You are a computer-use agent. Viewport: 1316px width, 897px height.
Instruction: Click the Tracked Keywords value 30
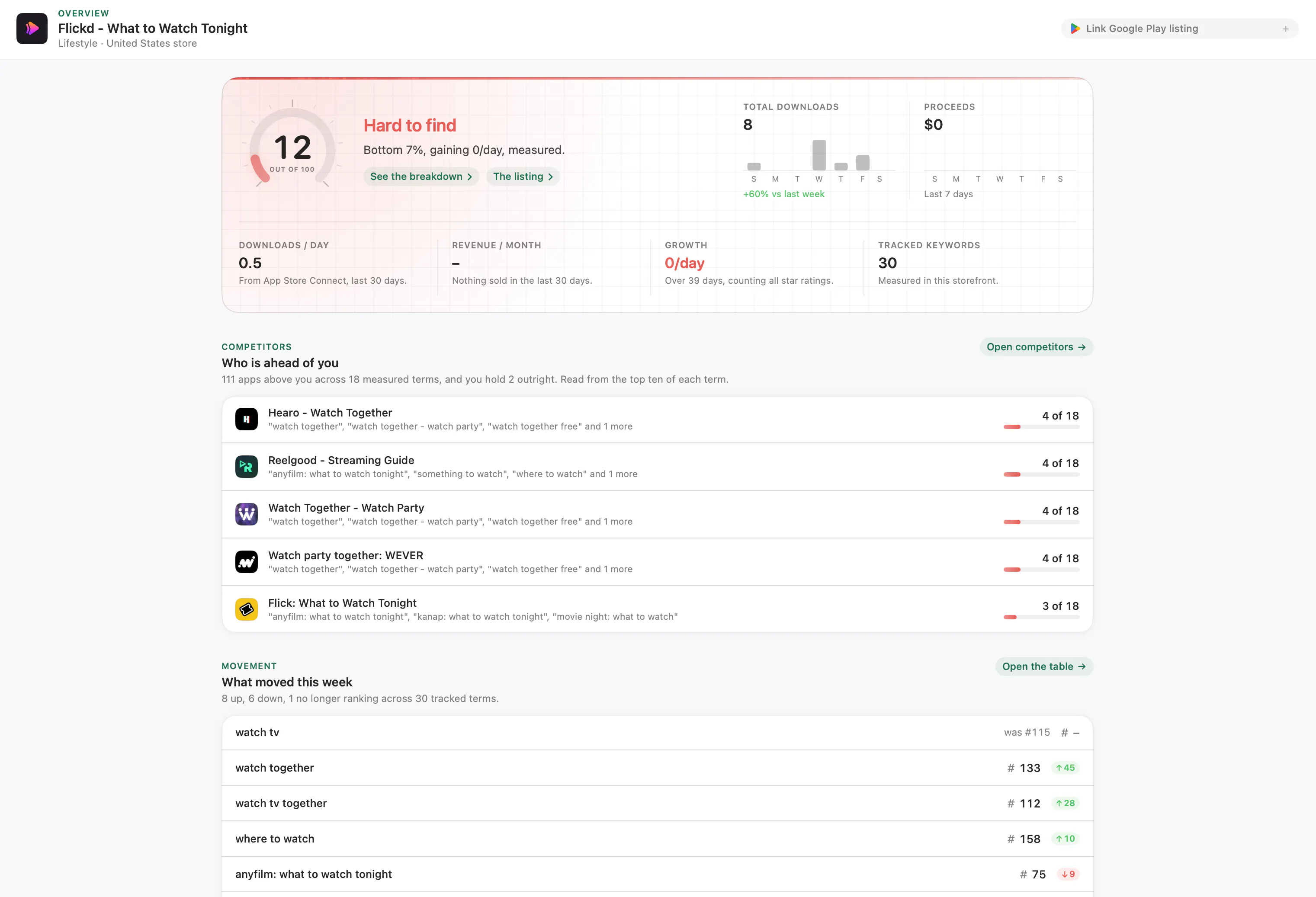[x=887, y=263]
